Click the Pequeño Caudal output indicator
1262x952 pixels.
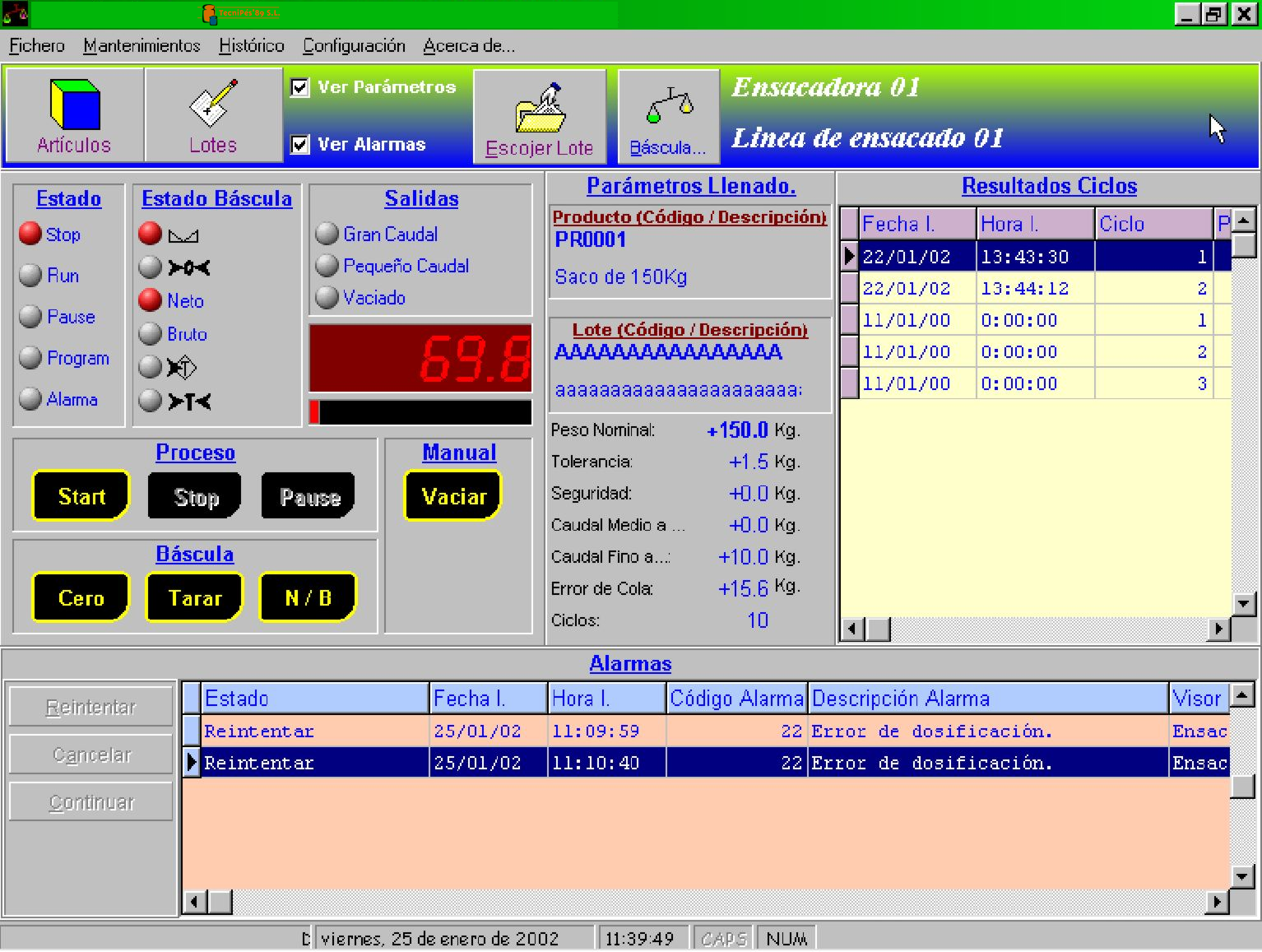[x=327, y=265]
